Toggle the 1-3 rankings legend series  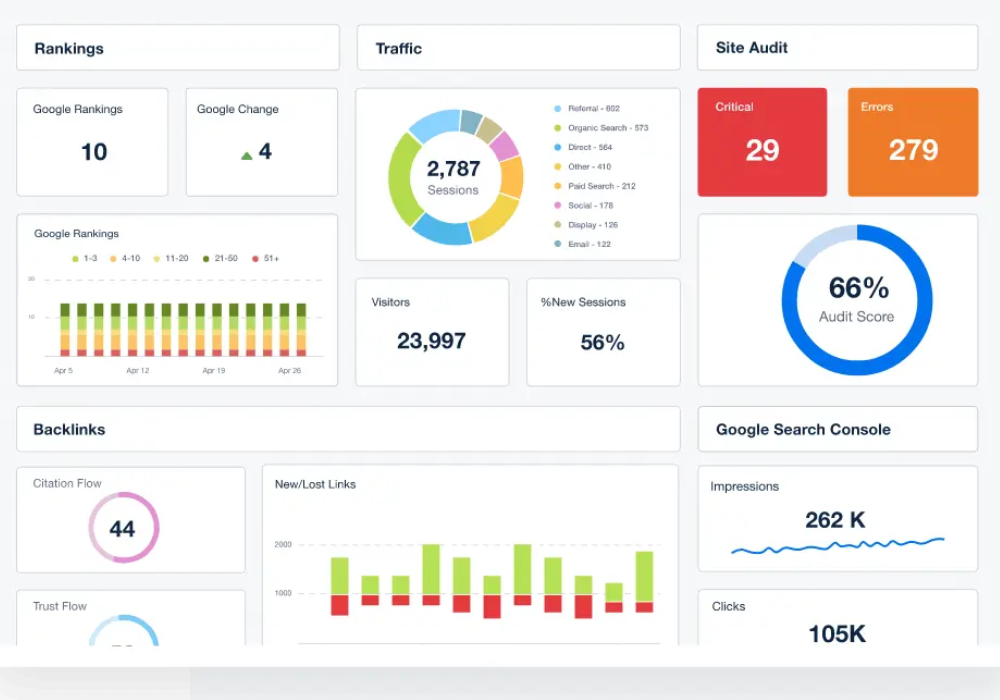[84, 259]
